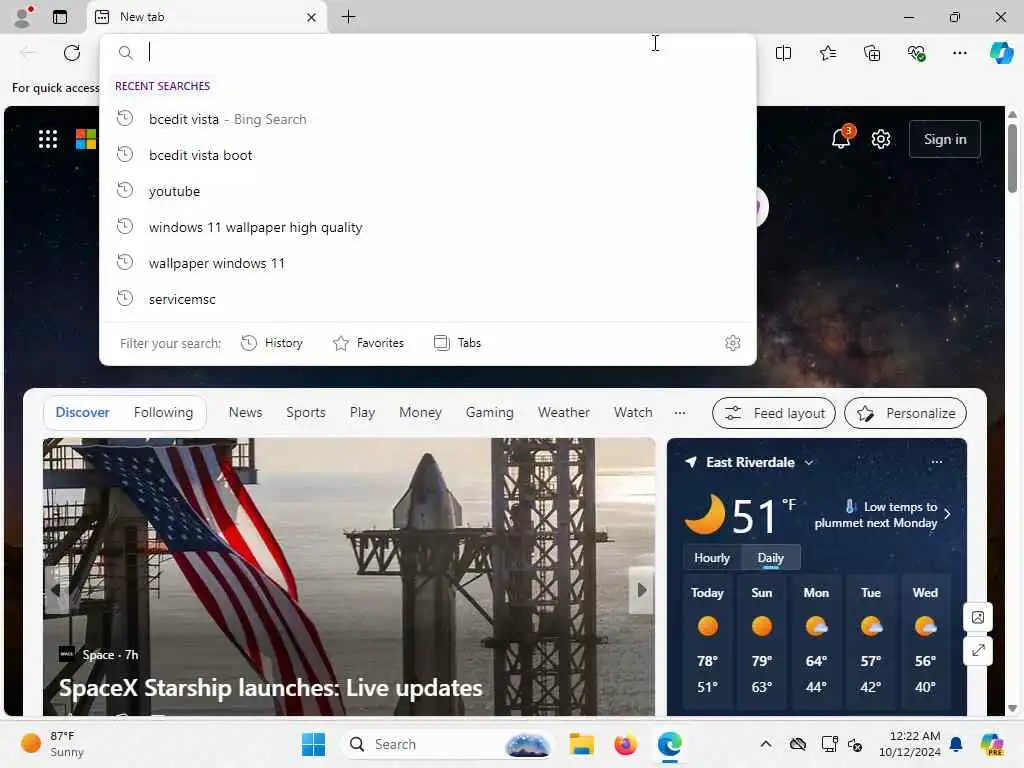Open SpaceX Starship launches article

pos(270,688)
